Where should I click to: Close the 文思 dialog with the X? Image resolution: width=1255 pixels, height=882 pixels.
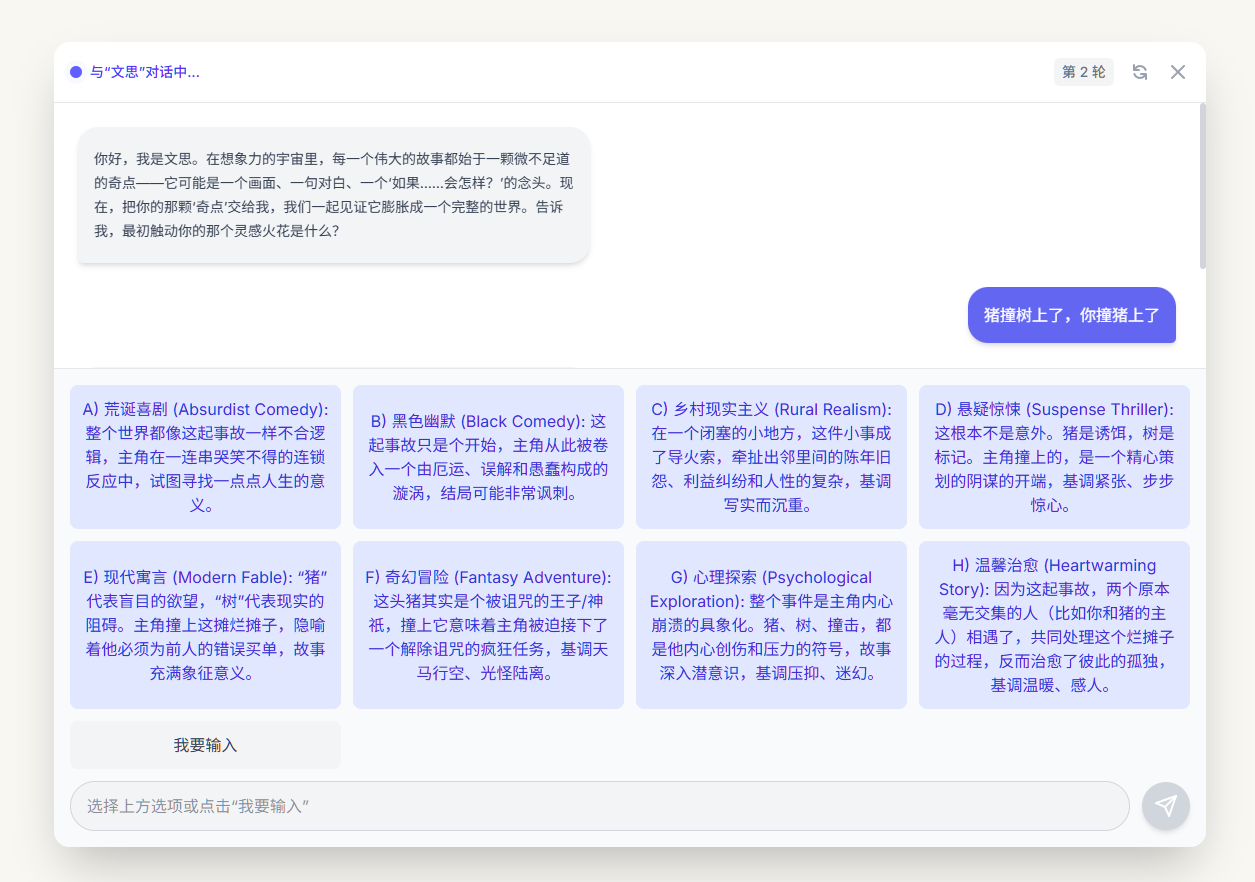point(1178,71)
